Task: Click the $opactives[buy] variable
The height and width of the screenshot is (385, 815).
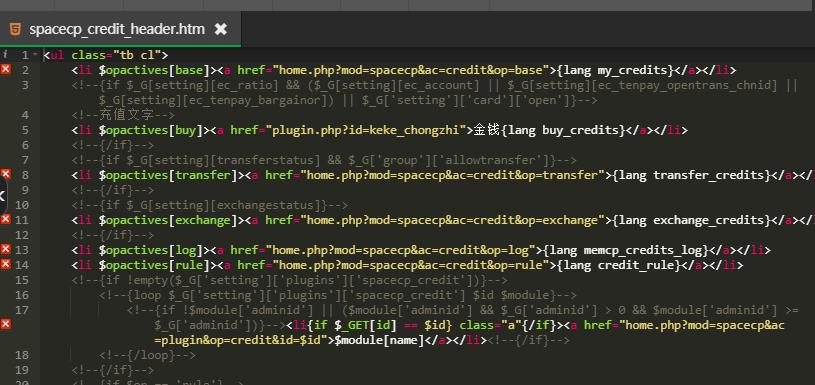Action: coord(151,130)
